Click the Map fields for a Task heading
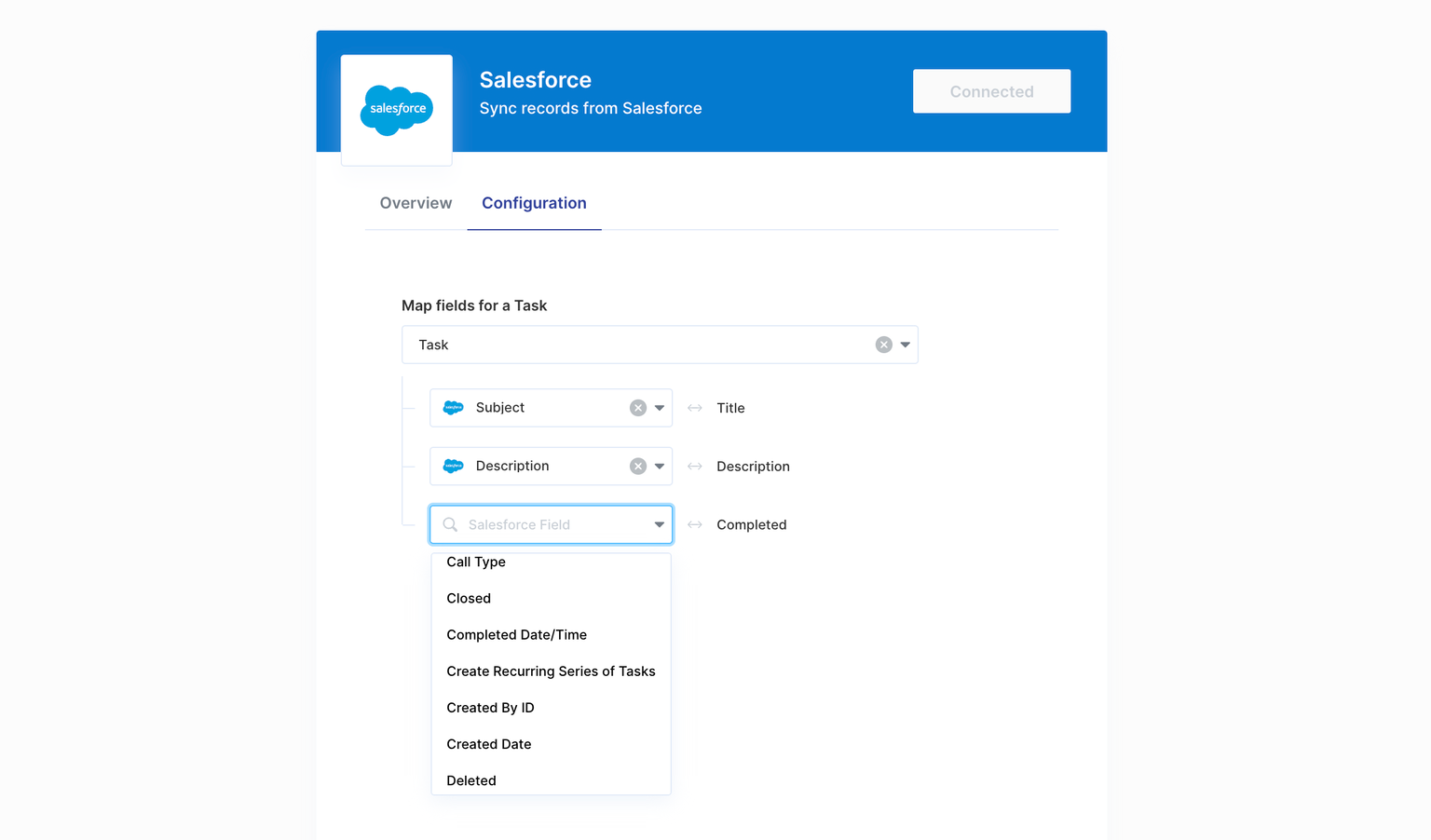1431x840 pixels. (474, 305)
